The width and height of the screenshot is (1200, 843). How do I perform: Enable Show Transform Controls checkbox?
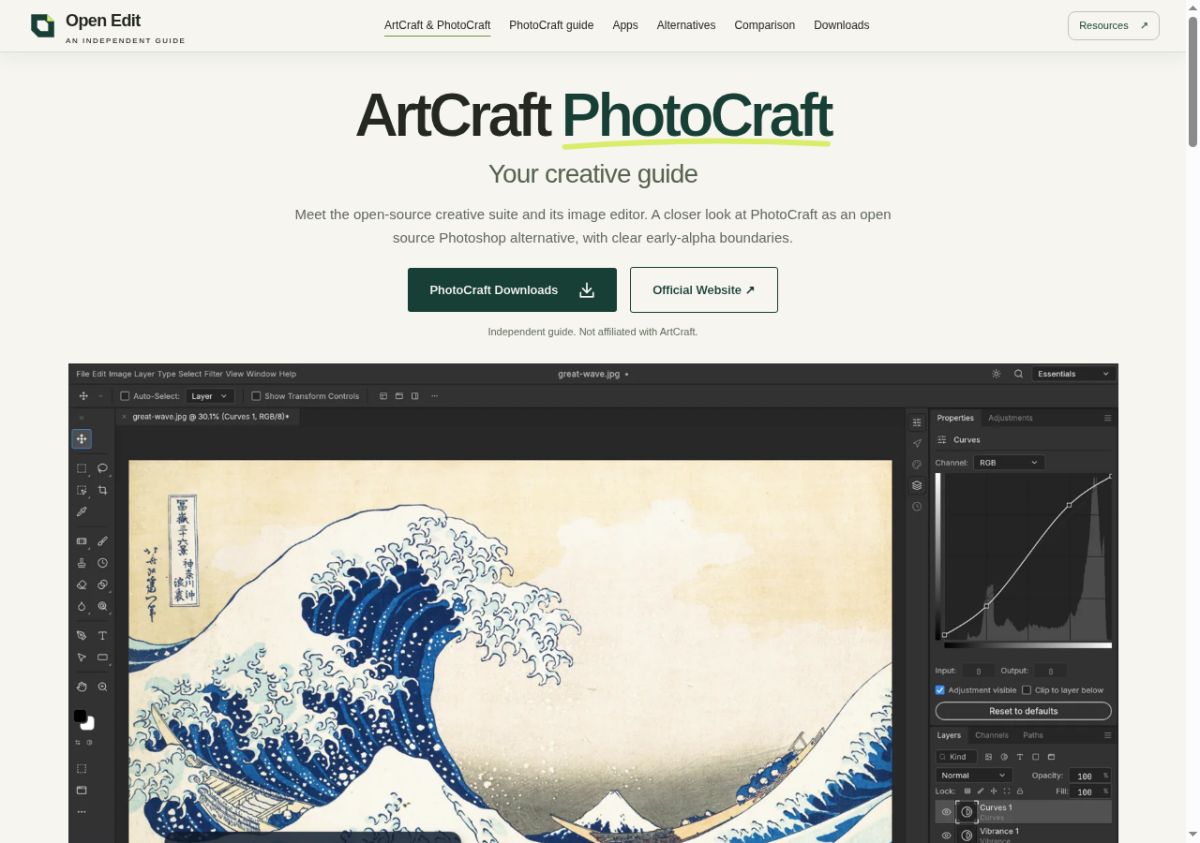(256, 396)
